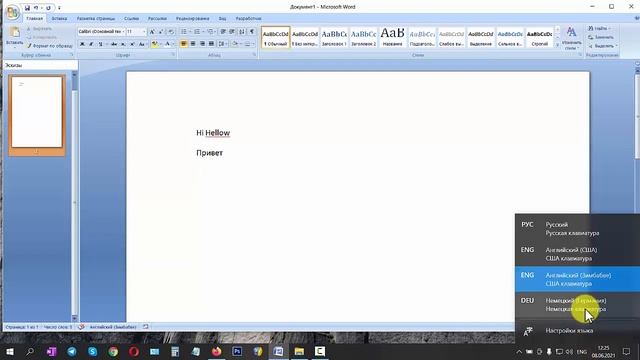Click the numbered list icon
The image size is (640, 360).
(x=197, y=31)
